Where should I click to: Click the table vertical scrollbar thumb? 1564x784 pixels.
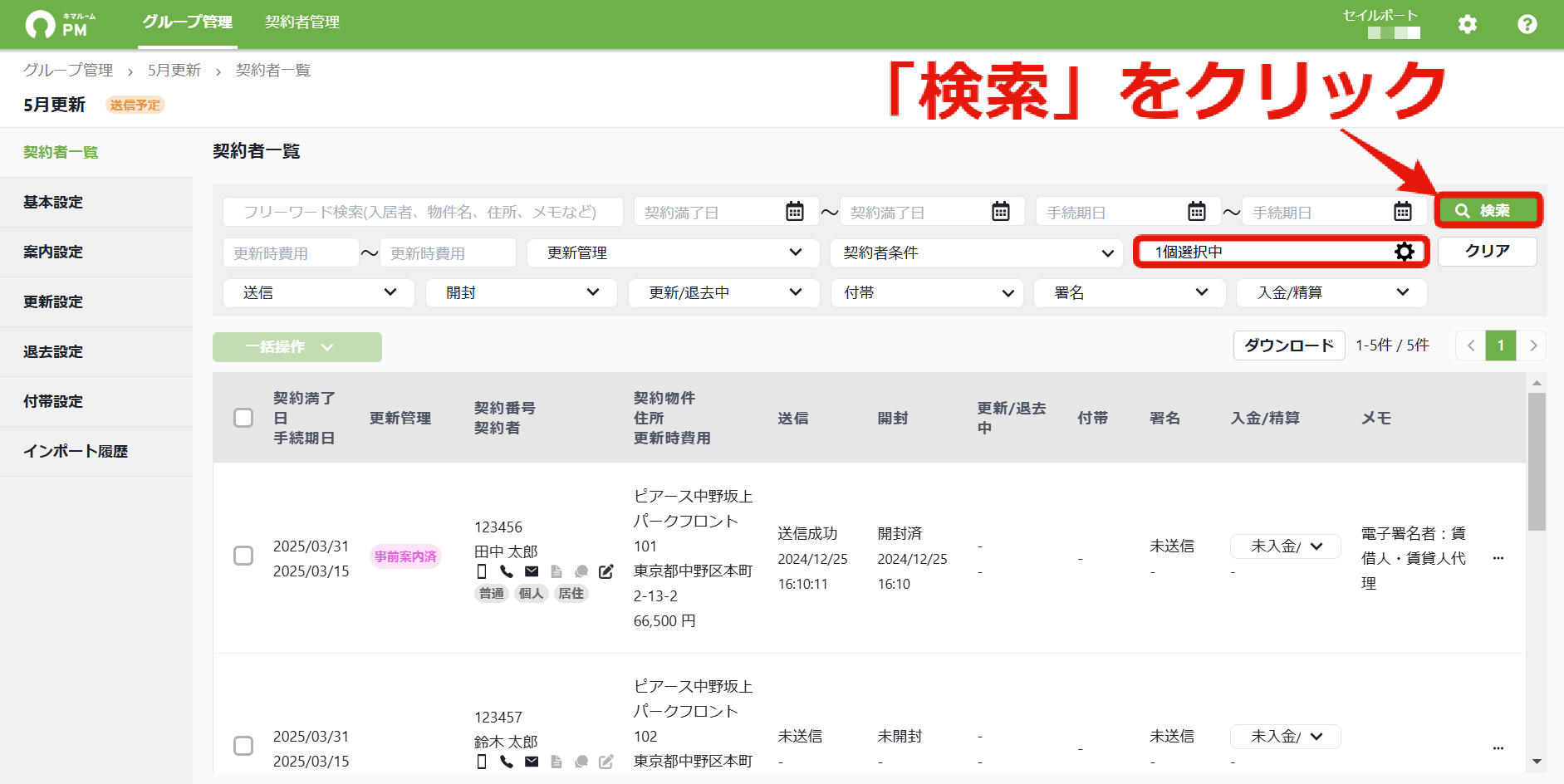tap(1537, 461)
